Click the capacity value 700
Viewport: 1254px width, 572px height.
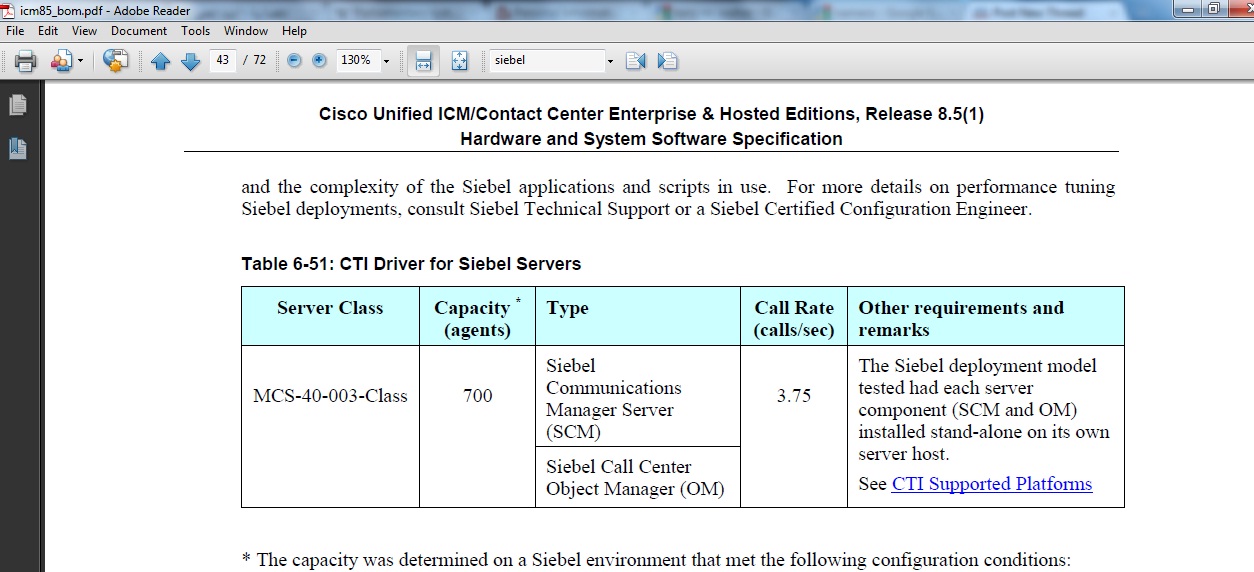[x=478, y=396]
